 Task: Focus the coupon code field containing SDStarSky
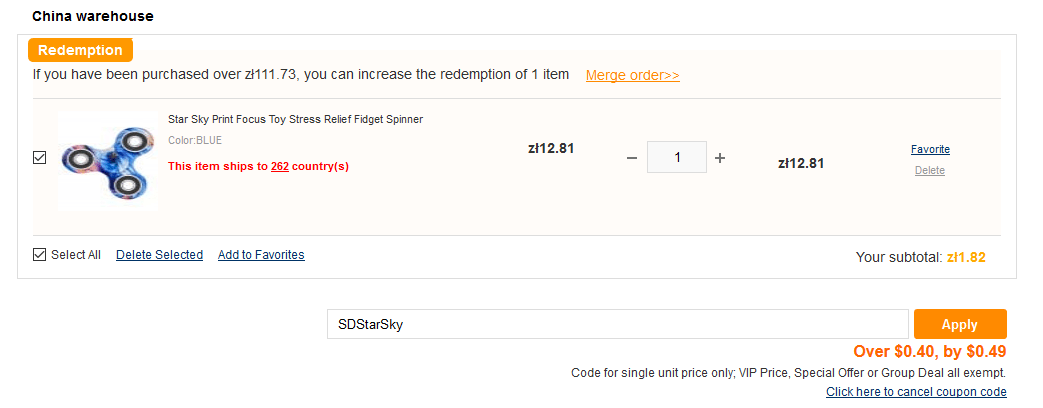click(617, 324)
